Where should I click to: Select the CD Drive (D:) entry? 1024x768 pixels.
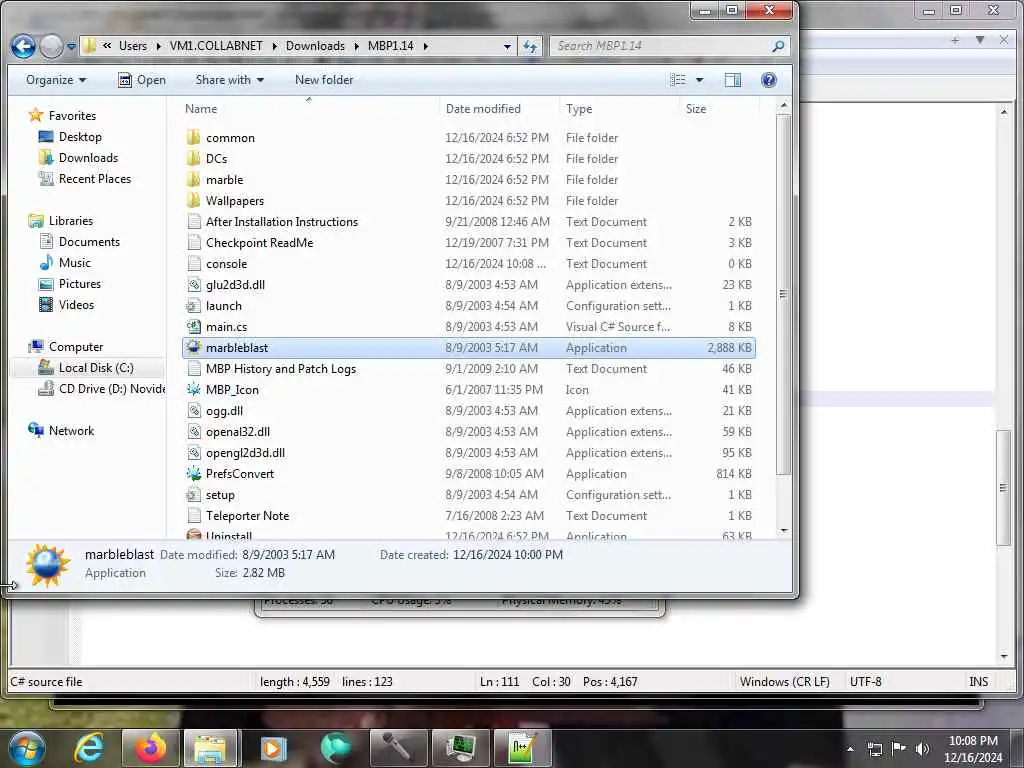click(111, 389)
